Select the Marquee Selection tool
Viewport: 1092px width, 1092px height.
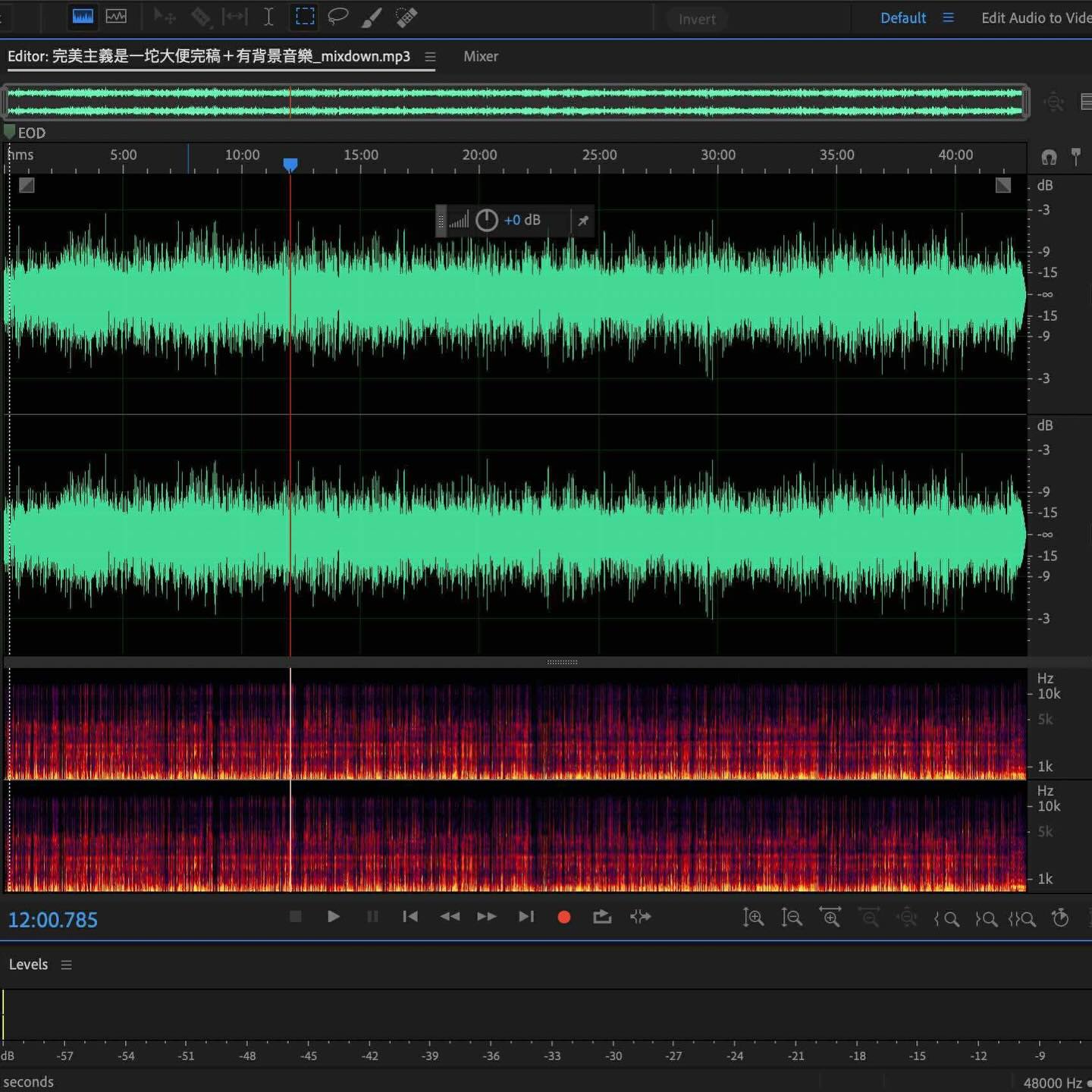(304, 17)
